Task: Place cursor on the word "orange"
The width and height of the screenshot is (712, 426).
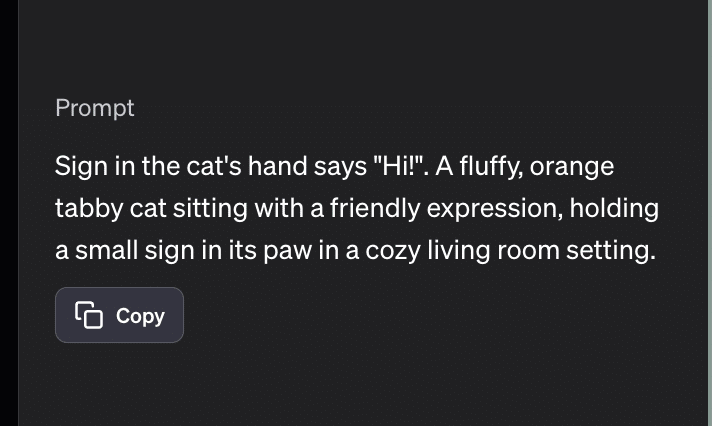Action: point(571,165)
